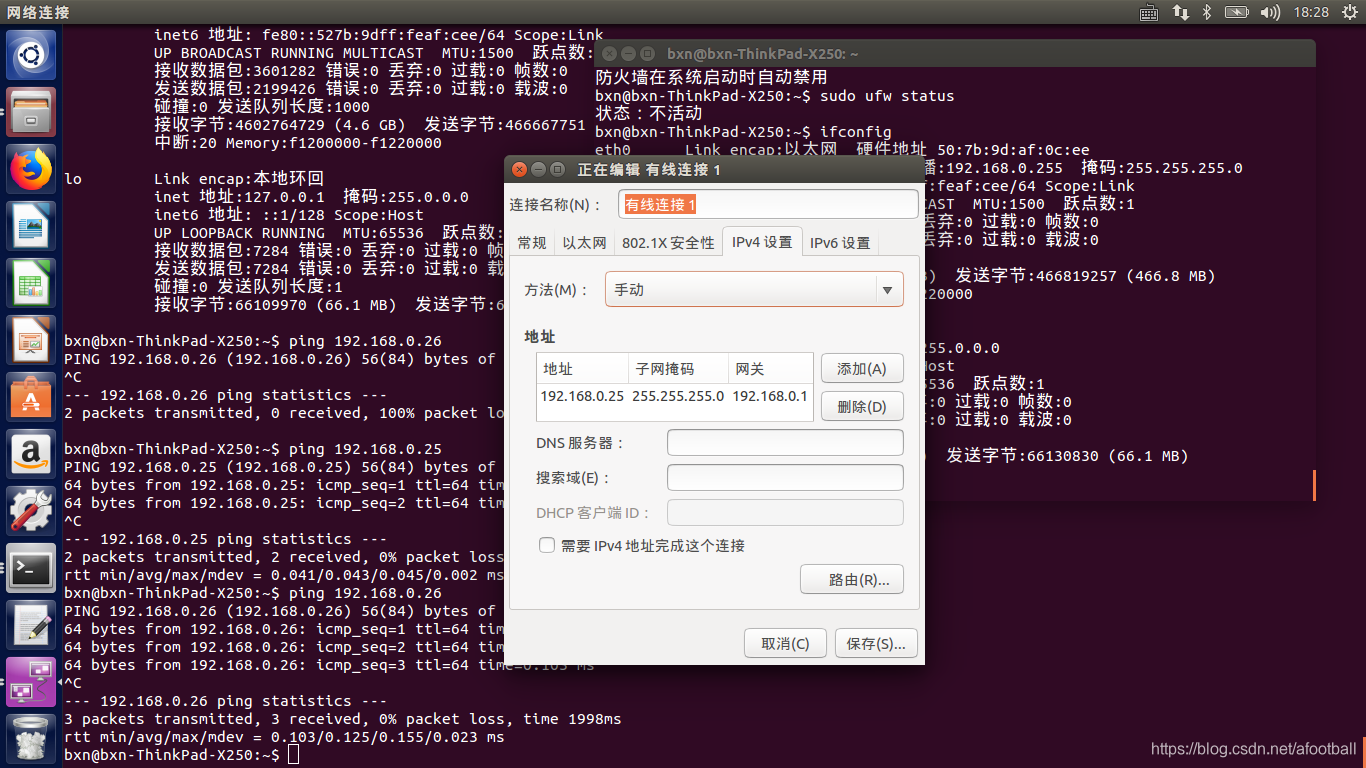Open the keyboard input indicator in top panel
Viewport: 1366px width, 768px height.
coord(1149,12)
